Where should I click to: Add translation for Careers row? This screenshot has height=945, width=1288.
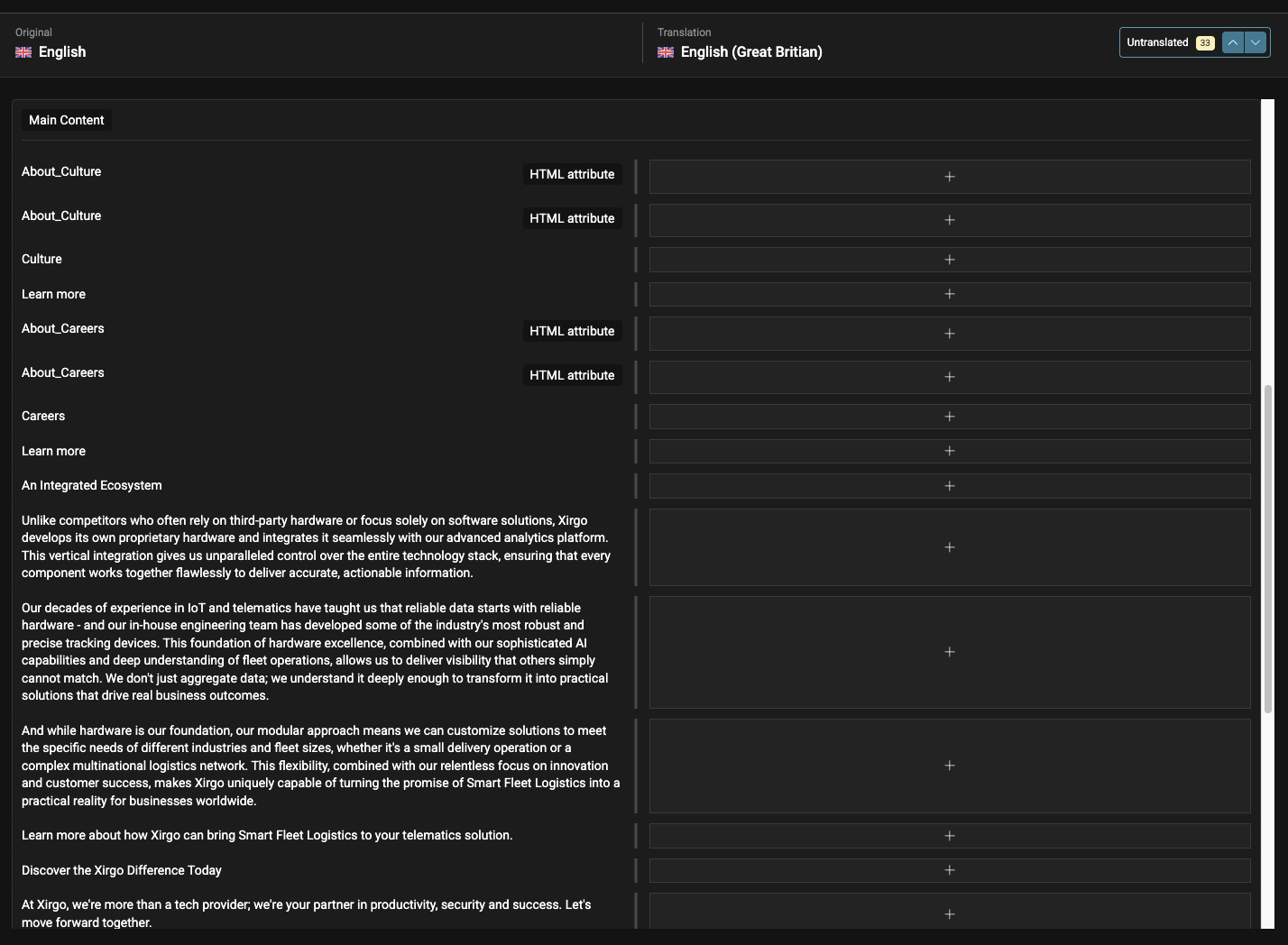click(x=950, y=417)
